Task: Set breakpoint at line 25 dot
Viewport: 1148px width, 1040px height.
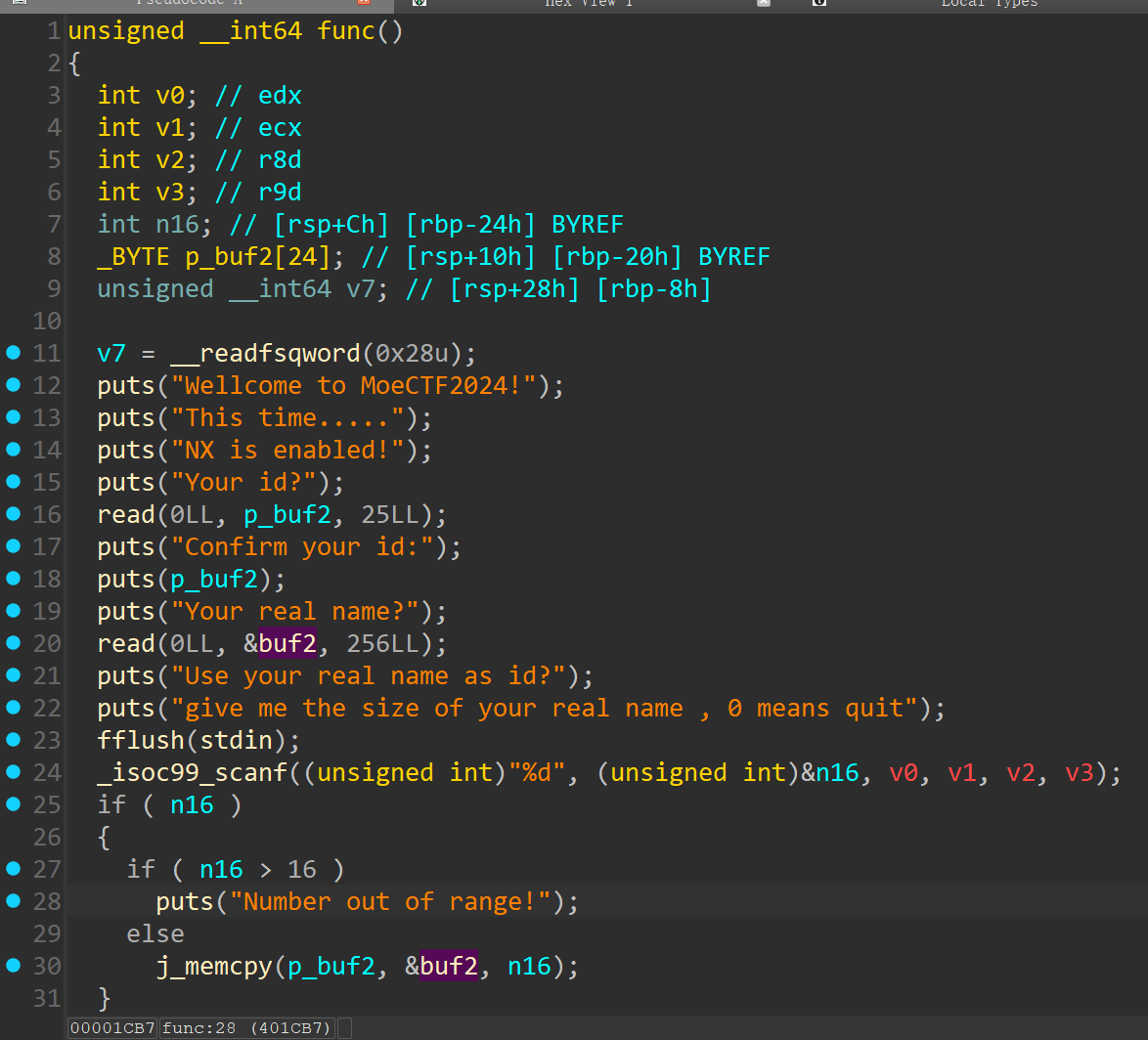Action: click(13, 803)
